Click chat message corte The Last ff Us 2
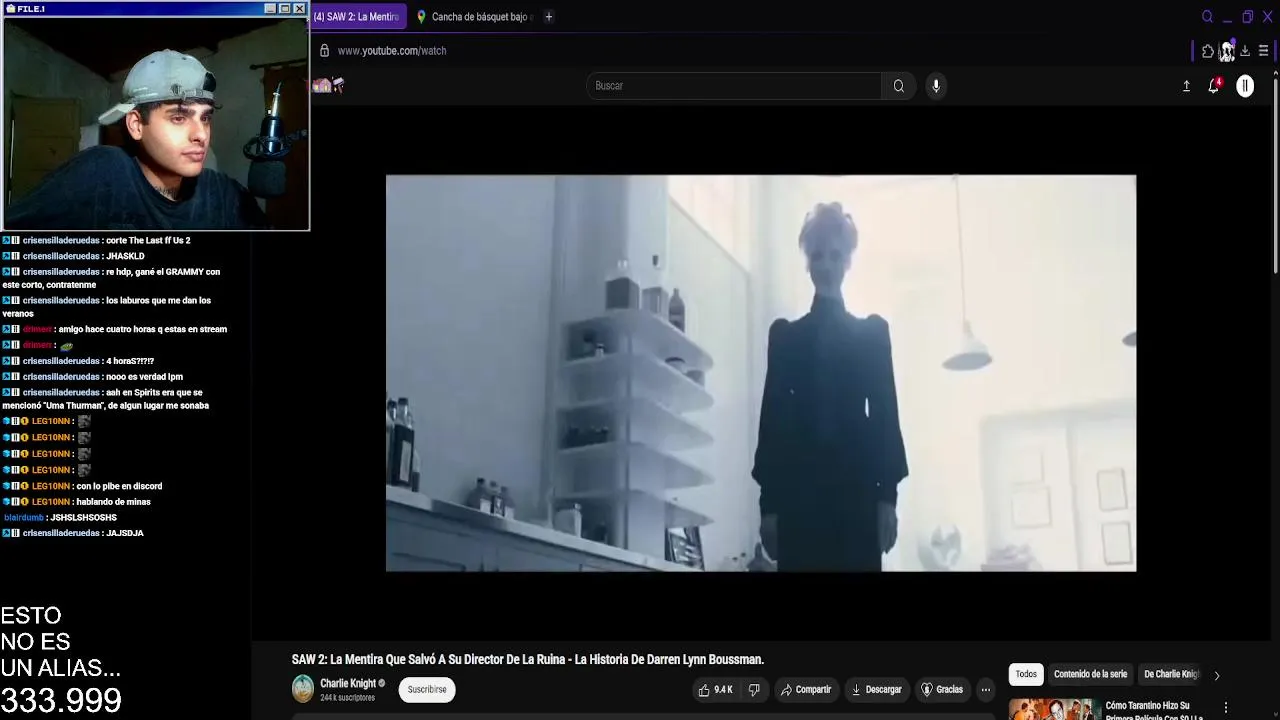 (147, 241)
